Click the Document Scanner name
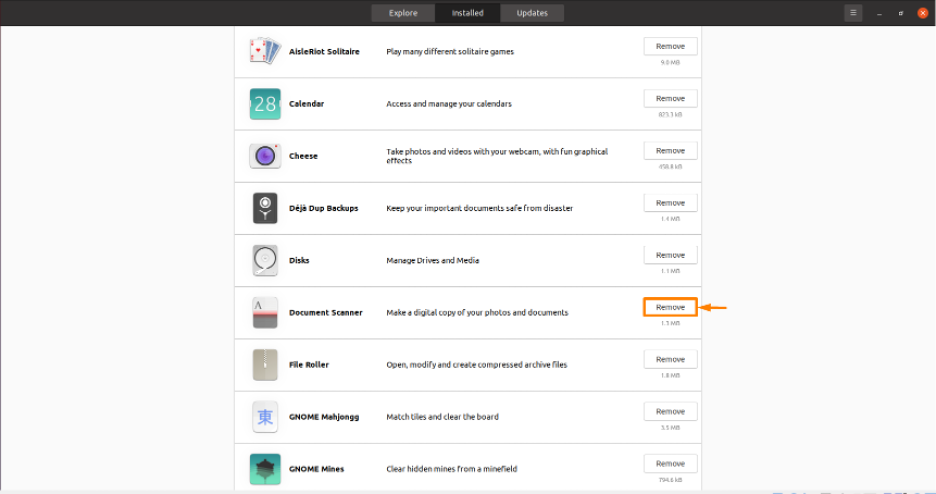This screenshot has width=936, height=494. pyautogui.click(x=326, y=313)
